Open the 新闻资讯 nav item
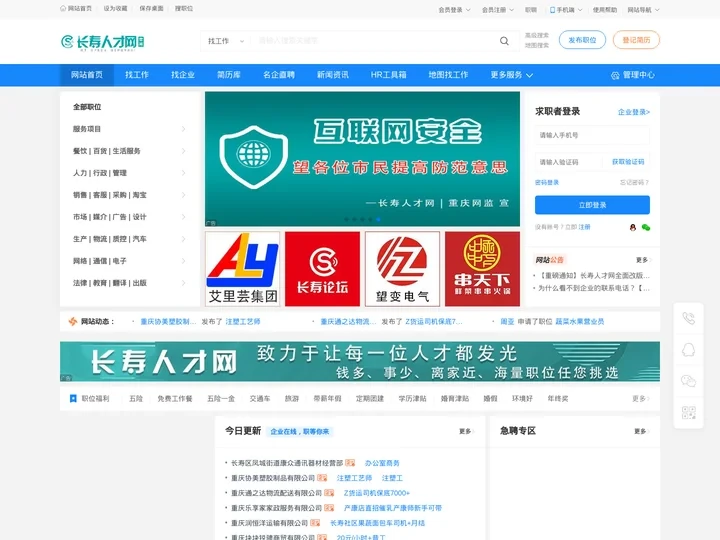The height and width of the screenshot is (540, 720). point(332,75)
